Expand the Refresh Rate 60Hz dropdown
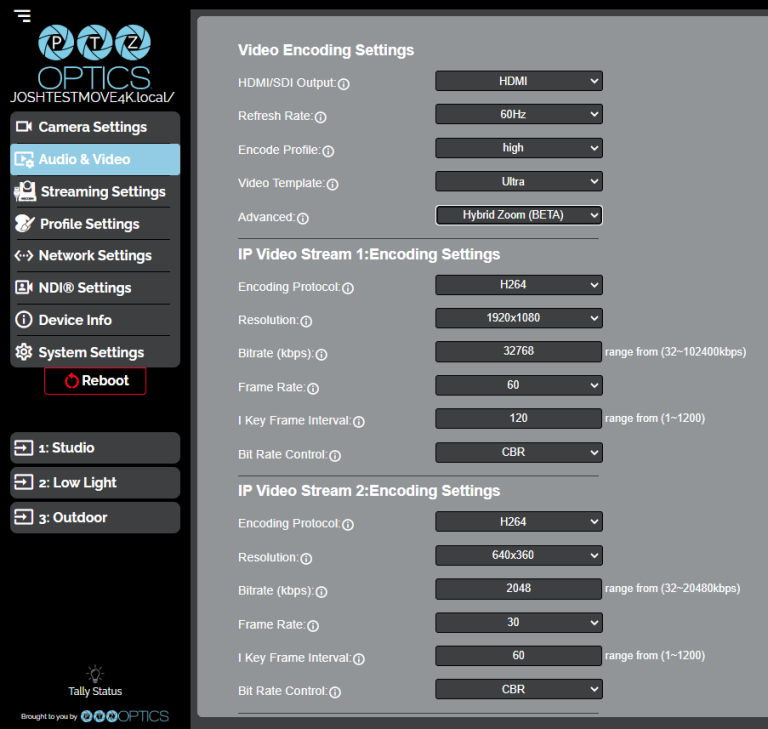This screenshot has height=729, width=768. click(519, 114)
